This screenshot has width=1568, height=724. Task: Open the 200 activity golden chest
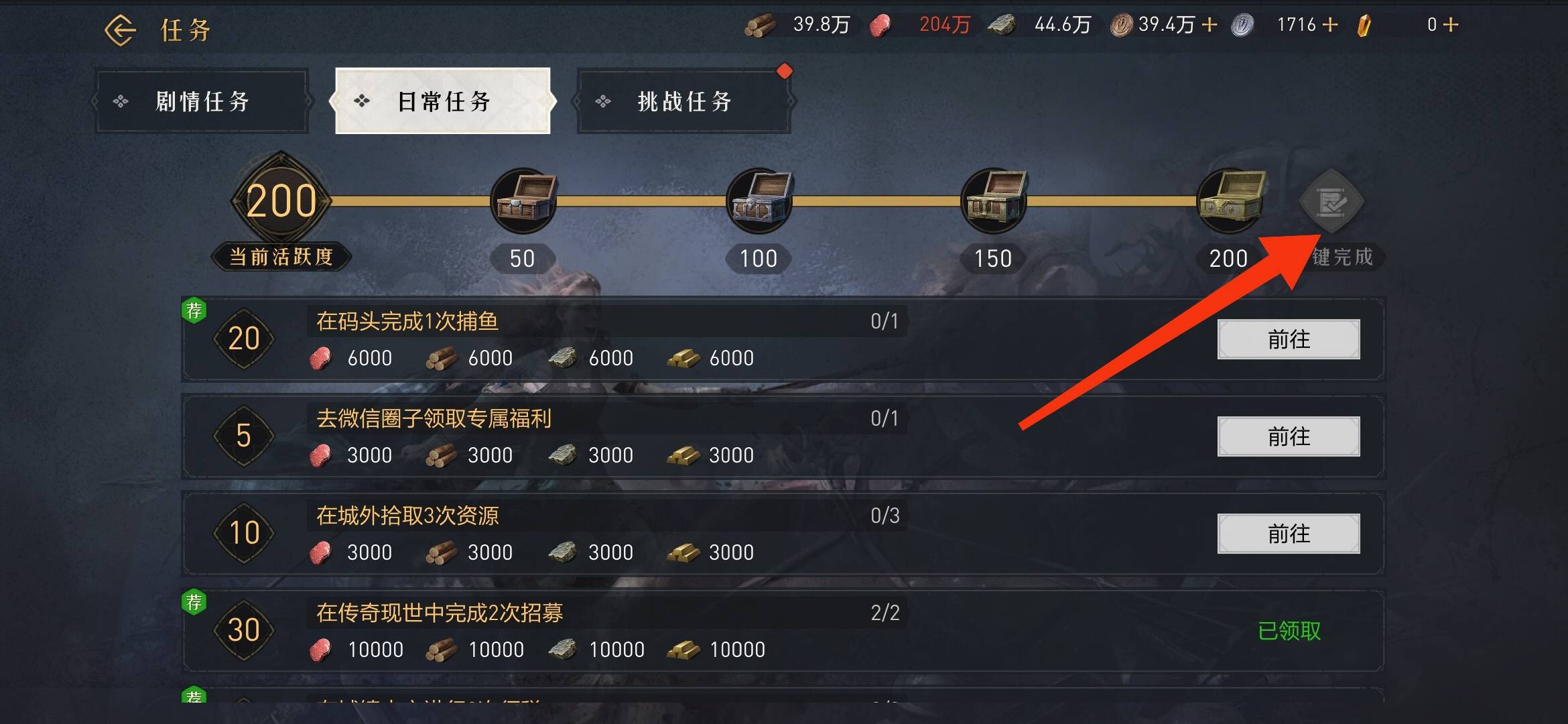click(x=1230, y=200)
